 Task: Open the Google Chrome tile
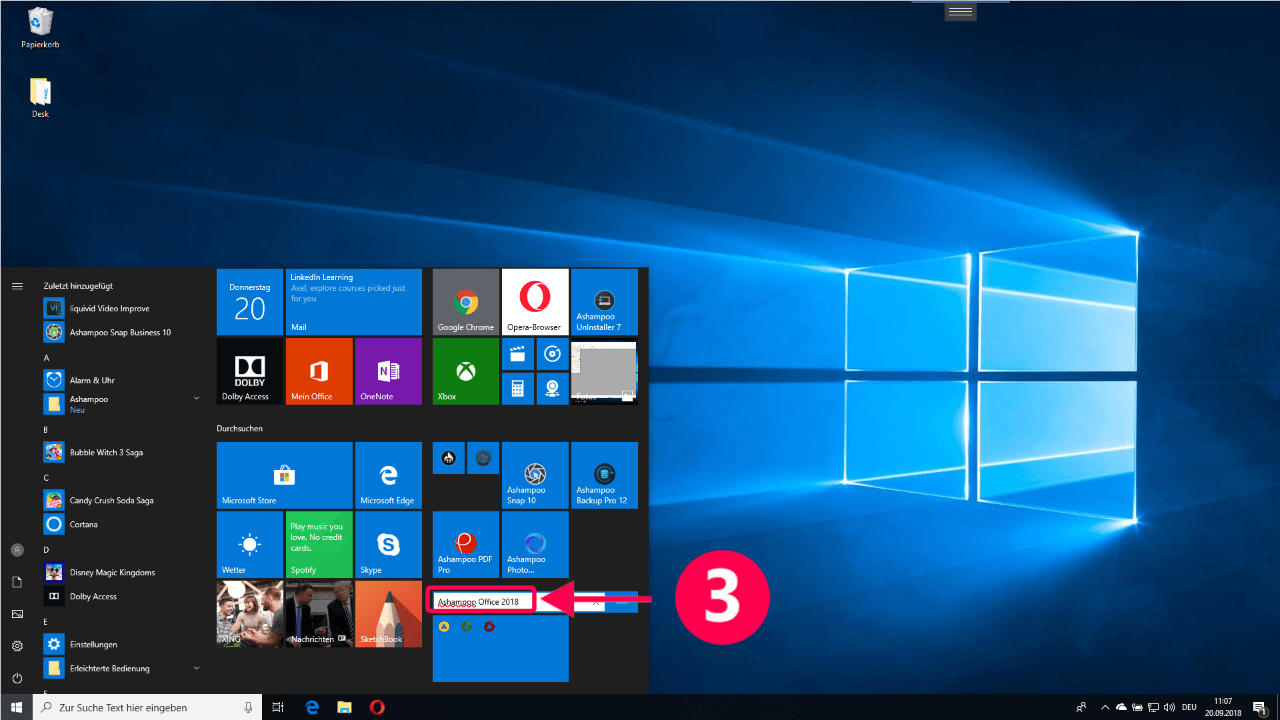click(466, 302)
